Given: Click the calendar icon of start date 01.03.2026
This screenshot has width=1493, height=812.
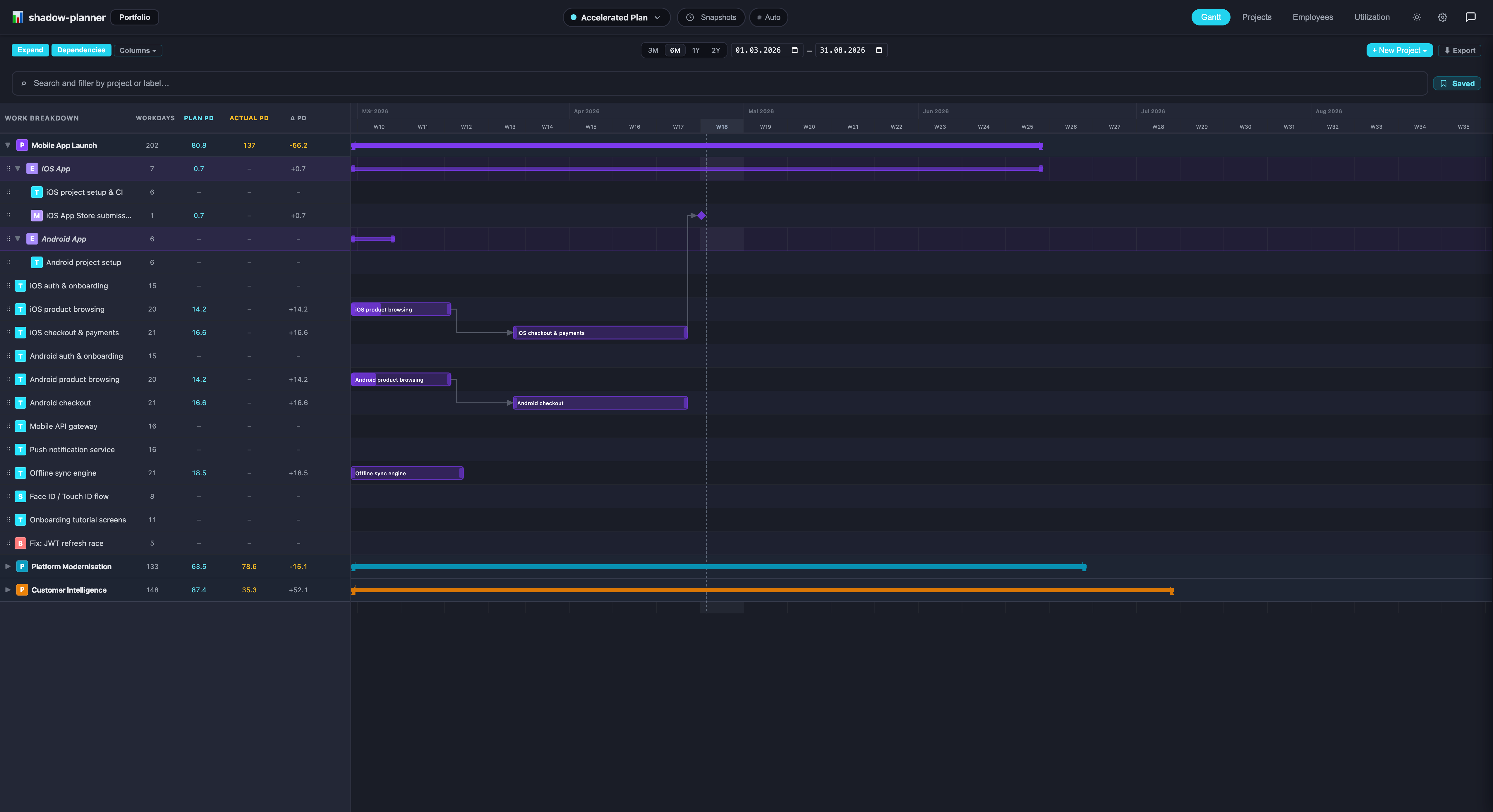Looking at the screenshot, I should 794,50.
